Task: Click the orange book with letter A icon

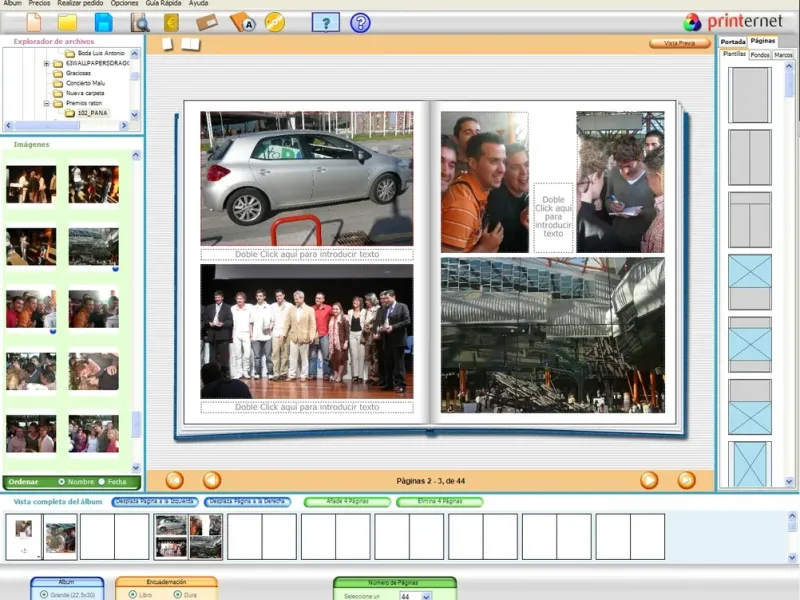Action: (x=242, y=22)
